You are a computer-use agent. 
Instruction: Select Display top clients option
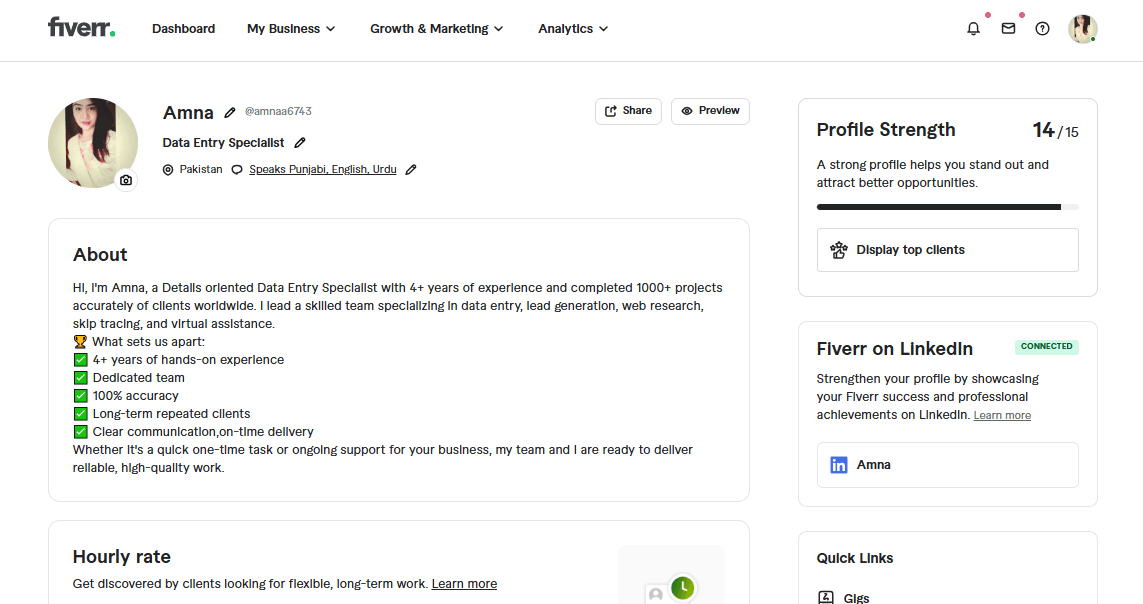[x=947, y=250]
